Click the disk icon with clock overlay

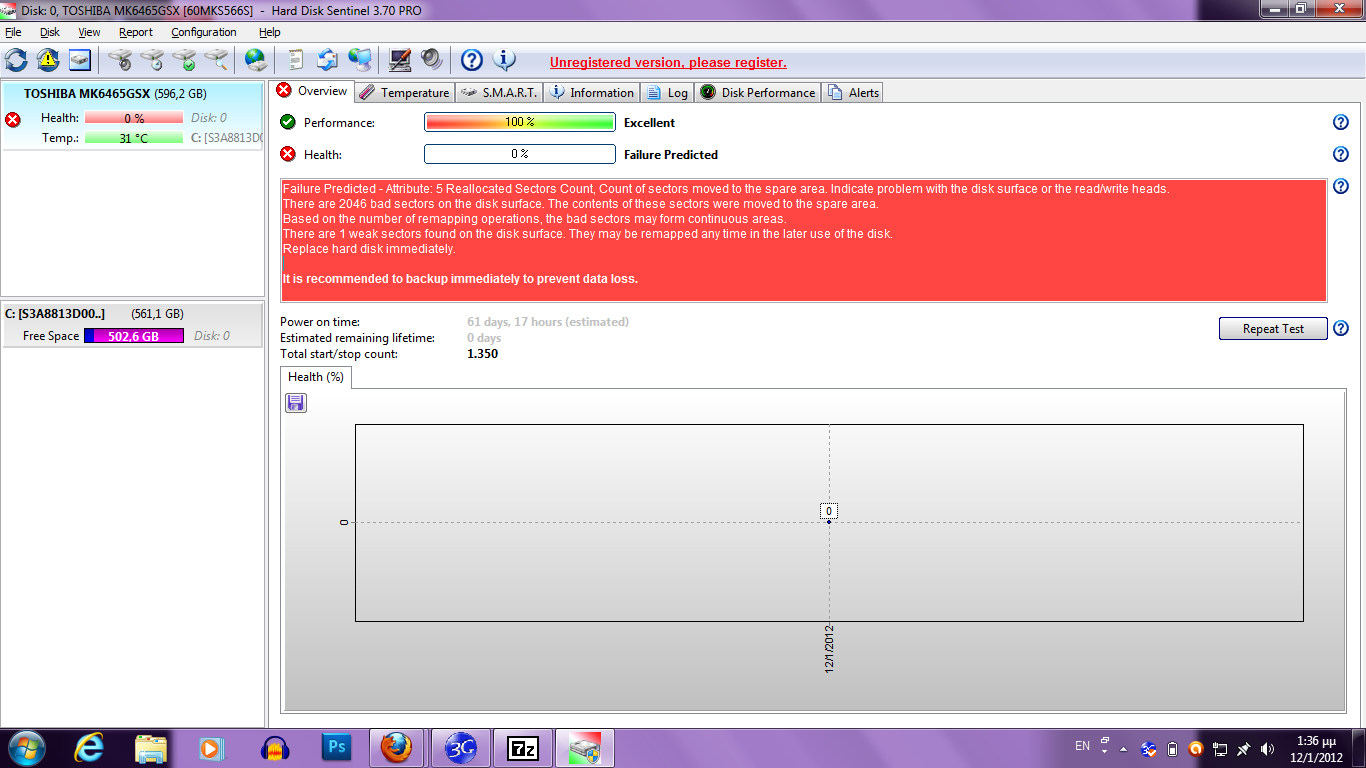click(x=152, y=60)
